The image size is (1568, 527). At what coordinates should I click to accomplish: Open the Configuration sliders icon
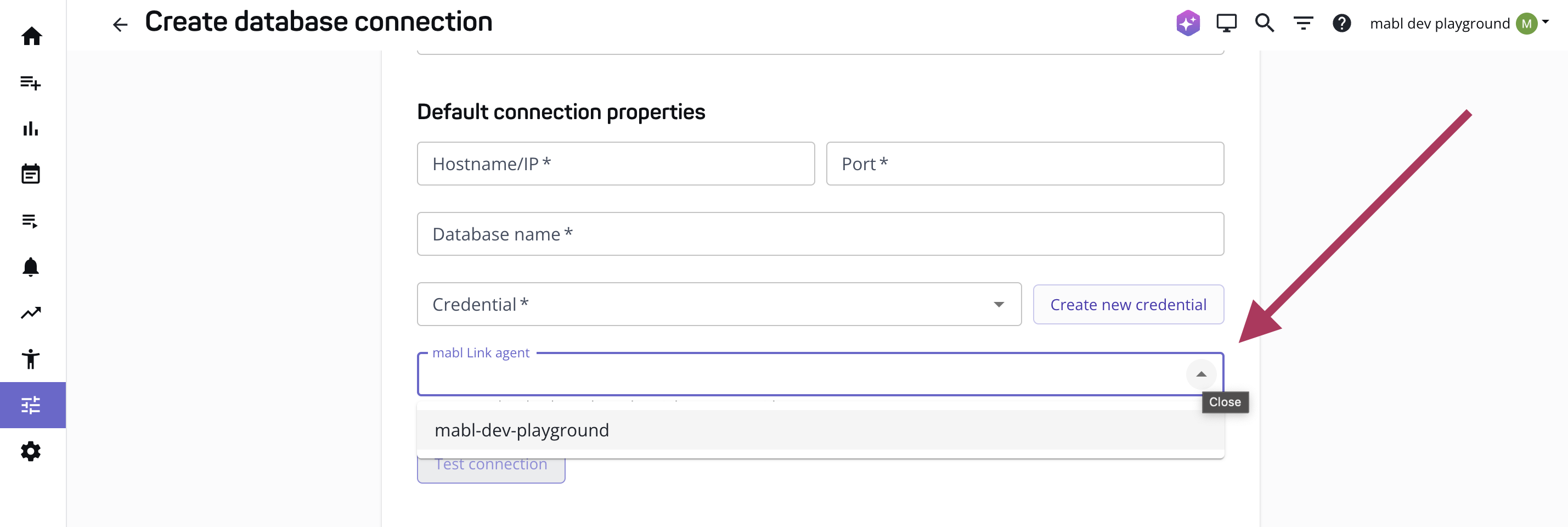(31, 405)
